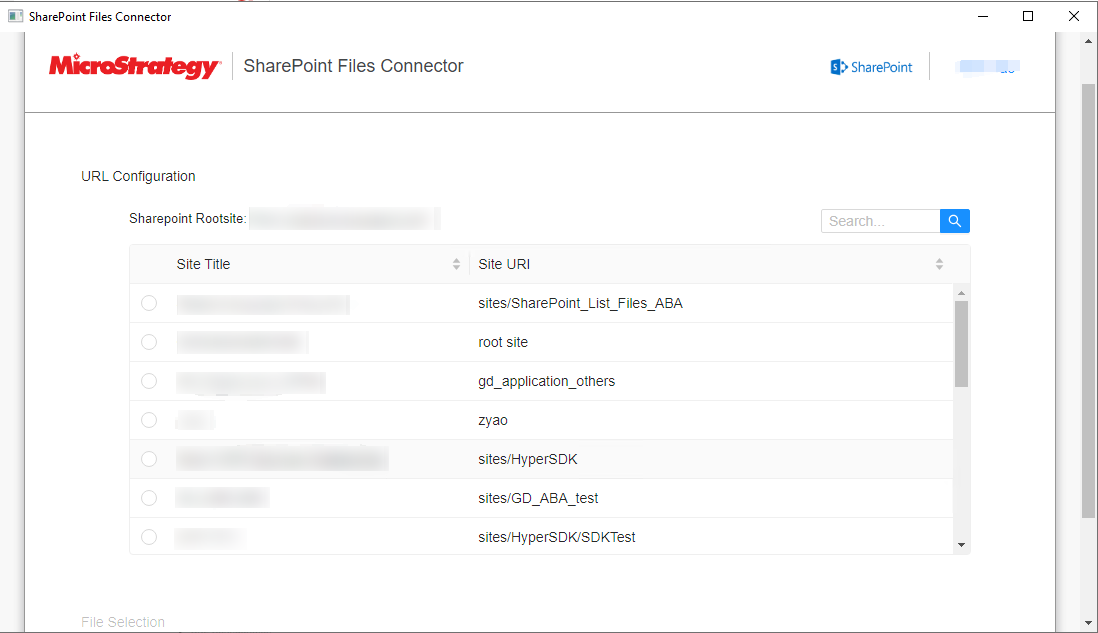1098x633 pixels.
Task: Choose sites/HyperSDK/SDKTest radio option
Action: 149,537
